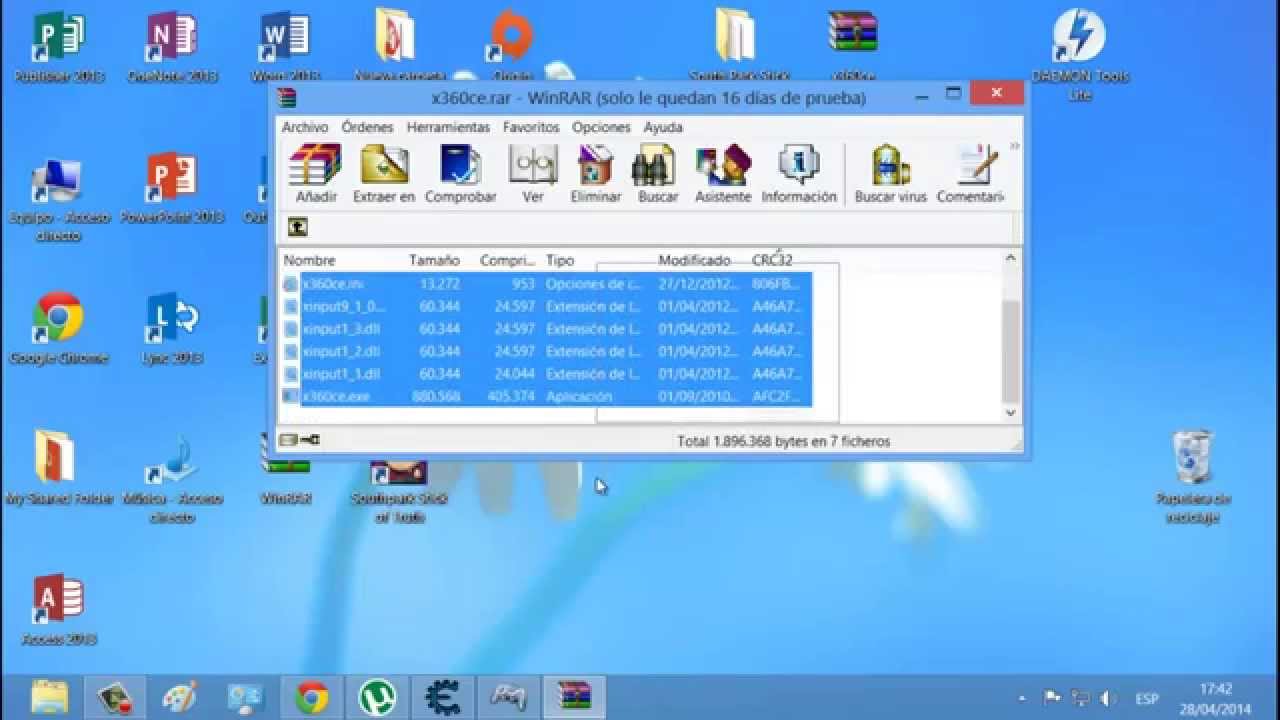Click the Buscar virus toolbar icon
The height and width of the screenshot is (720, 1280).
tap(890, 174)
